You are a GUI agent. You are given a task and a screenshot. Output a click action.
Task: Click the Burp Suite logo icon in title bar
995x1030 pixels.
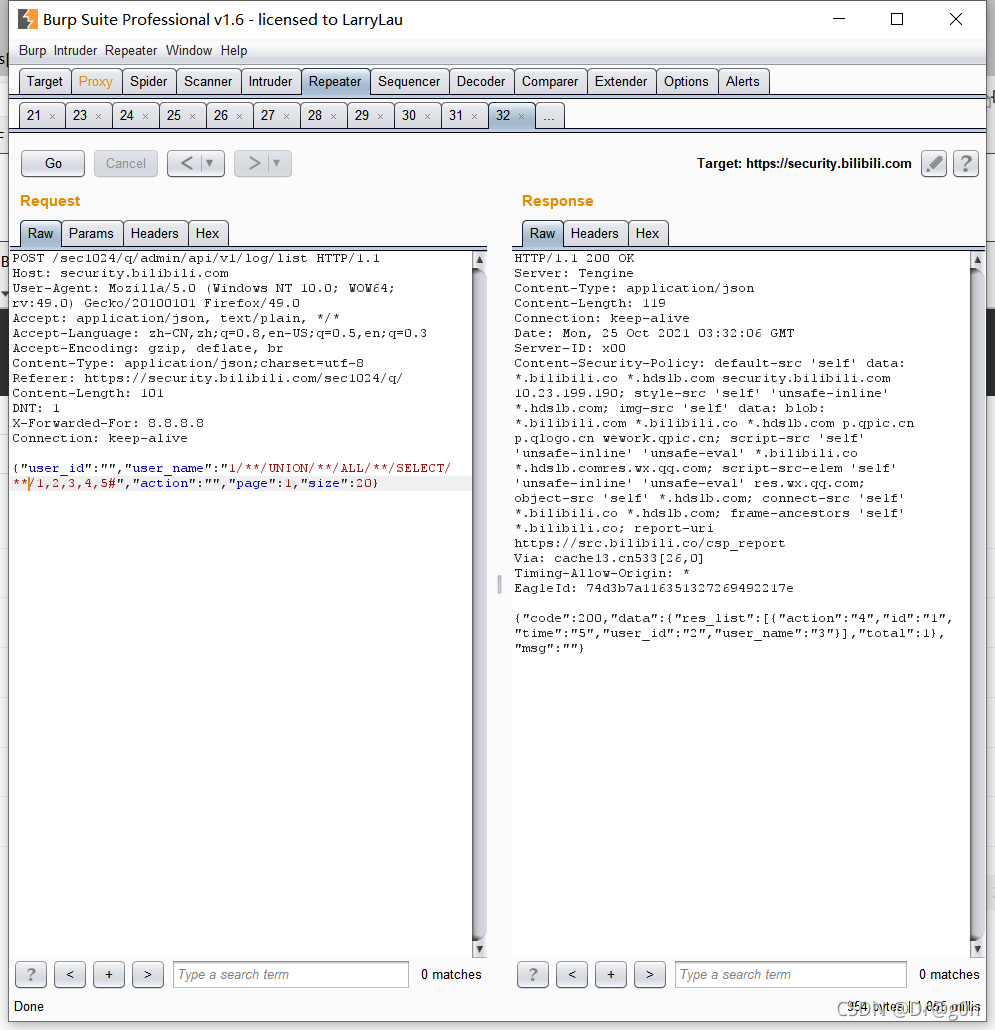[28, 19]
